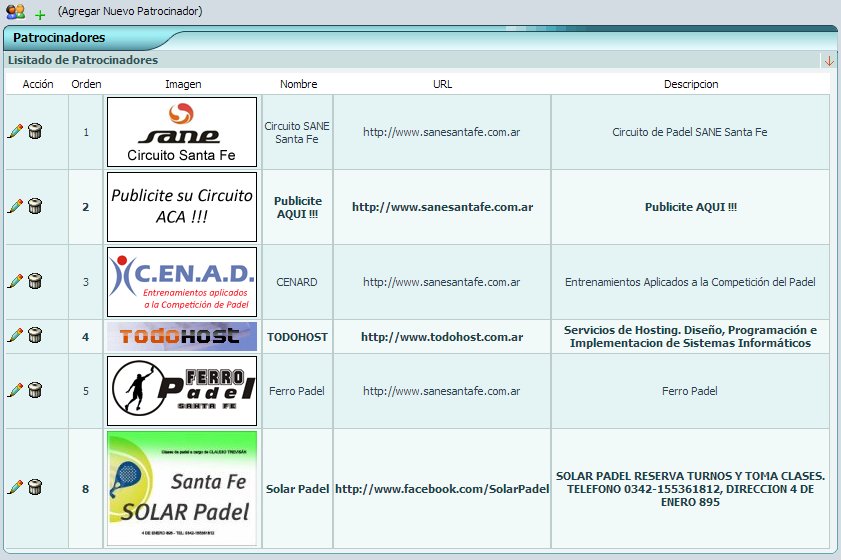
Task: Click the Santa Fe SOLAR Padel image
Action: (182, 489)
